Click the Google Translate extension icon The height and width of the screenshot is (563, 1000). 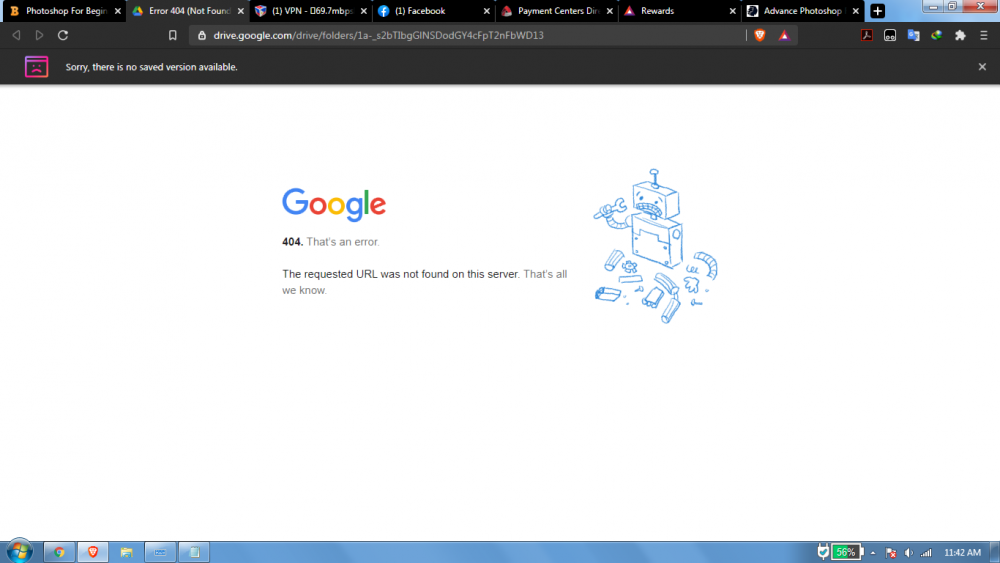click(x=913, y=35)
